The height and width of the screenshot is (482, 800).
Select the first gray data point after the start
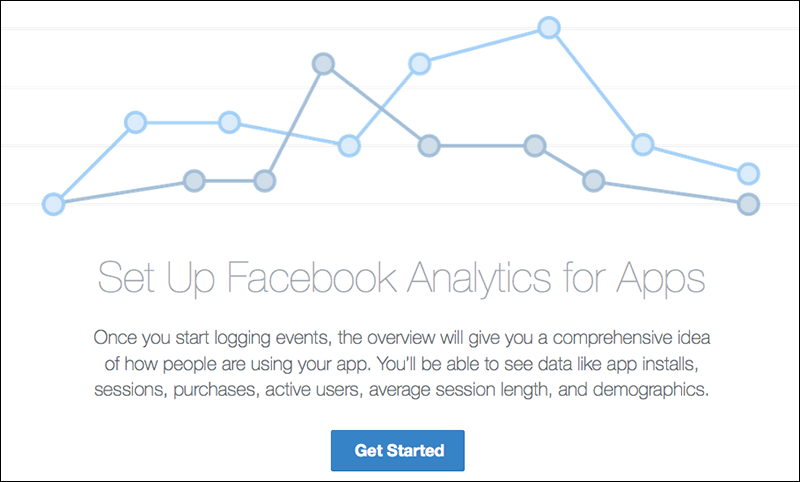click(x=194, y=181)
